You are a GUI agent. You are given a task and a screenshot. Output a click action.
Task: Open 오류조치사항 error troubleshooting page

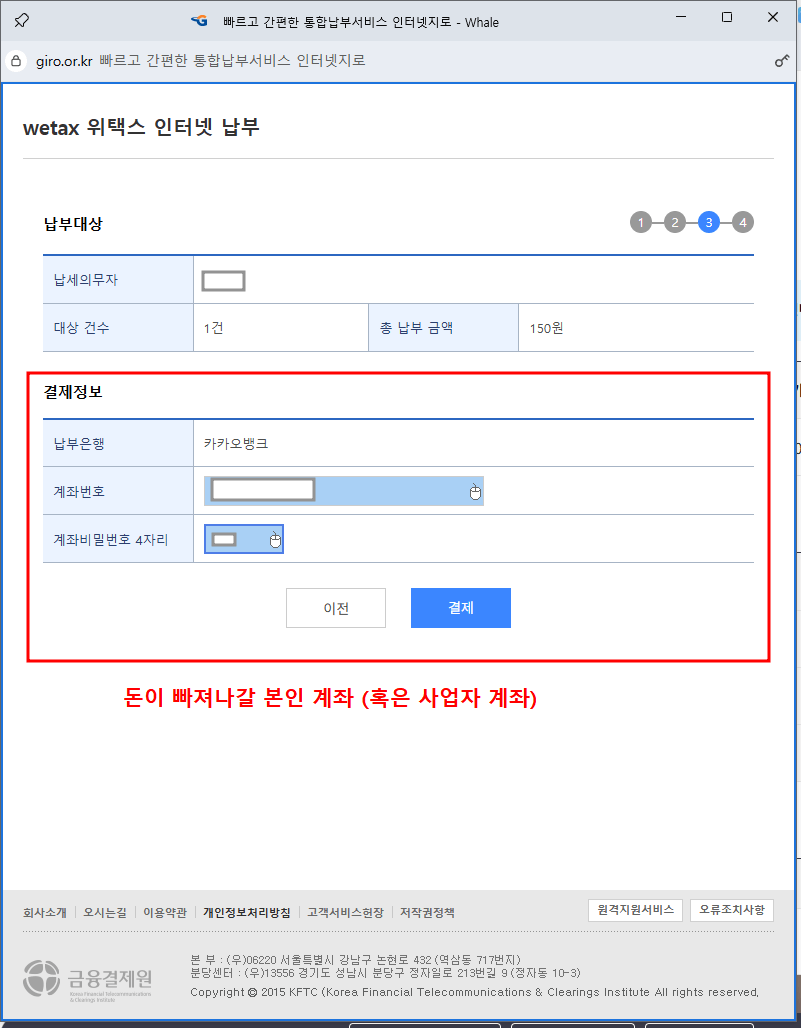click(731, 910)
